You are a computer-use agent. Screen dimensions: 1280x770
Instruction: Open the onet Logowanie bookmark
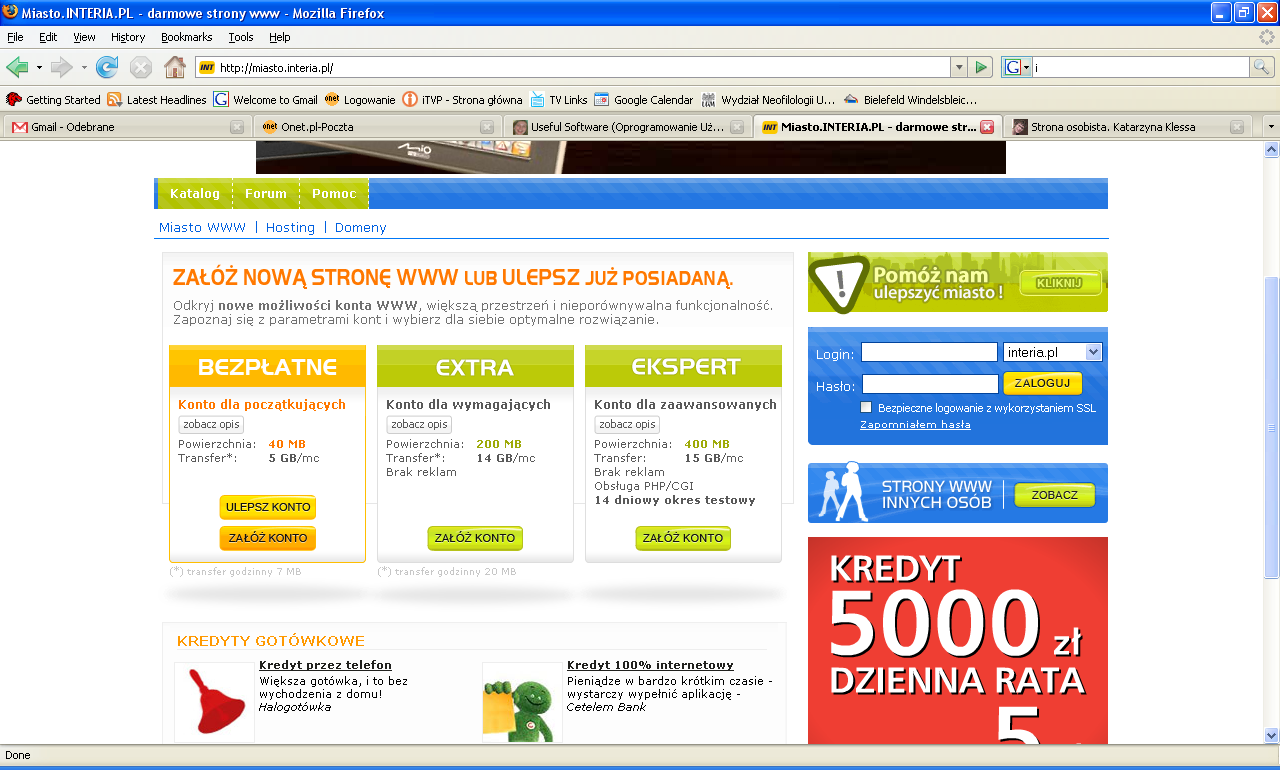click(x=360, y=100)
